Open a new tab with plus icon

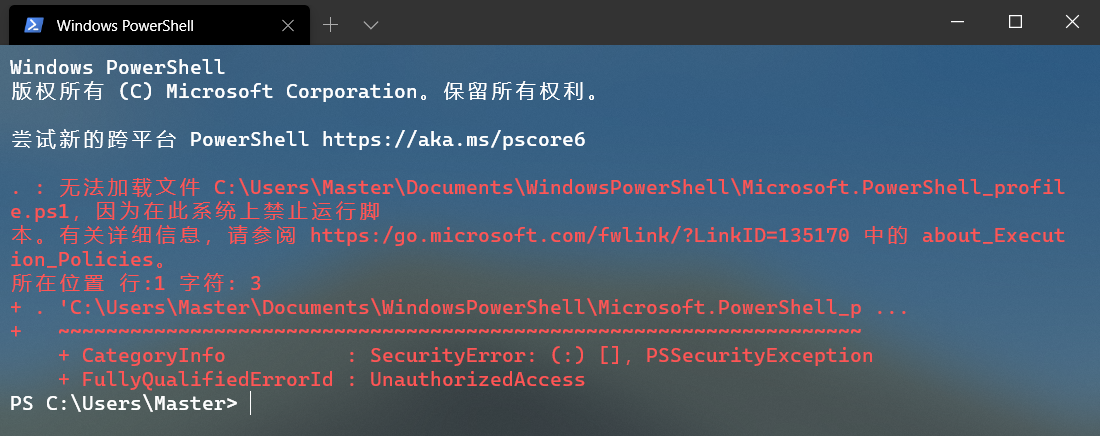click(331, 24)
